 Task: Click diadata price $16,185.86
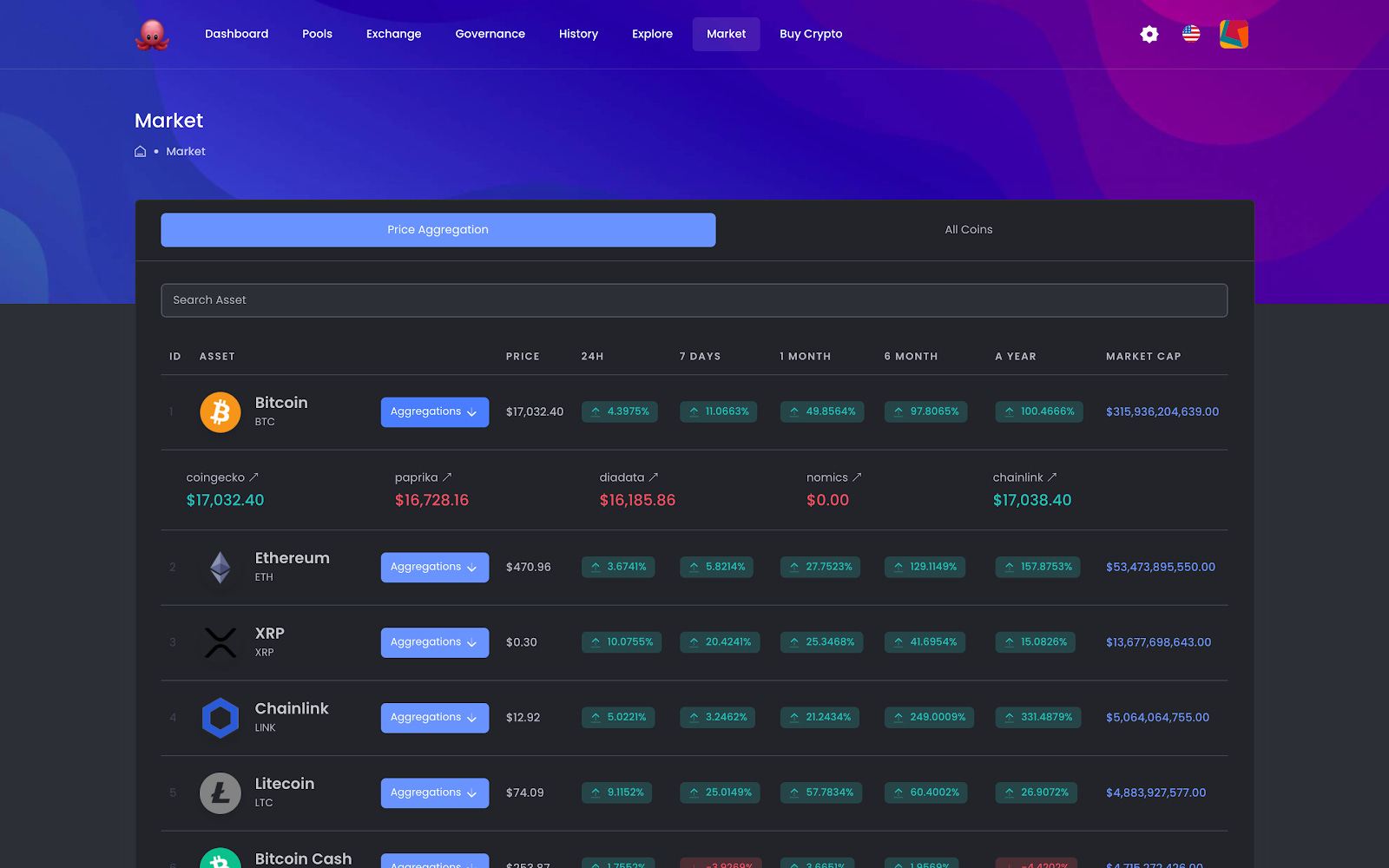[x=637, y=501]
